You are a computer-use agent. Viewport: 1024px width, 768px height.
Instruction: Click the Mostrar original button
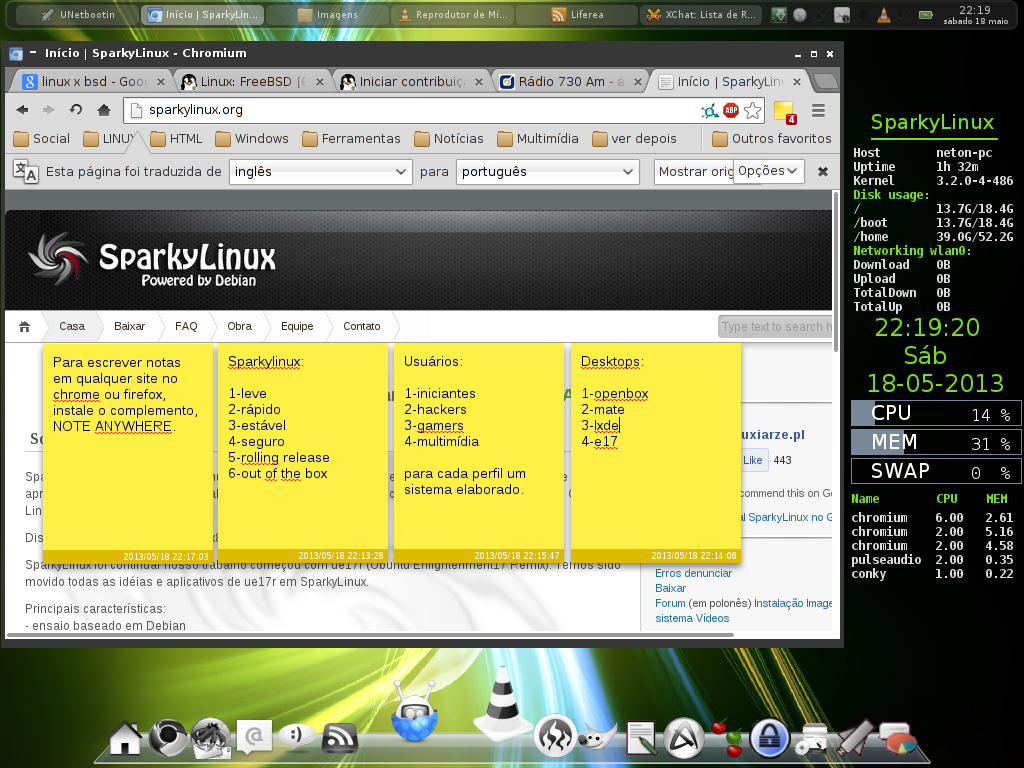(695, 172)
